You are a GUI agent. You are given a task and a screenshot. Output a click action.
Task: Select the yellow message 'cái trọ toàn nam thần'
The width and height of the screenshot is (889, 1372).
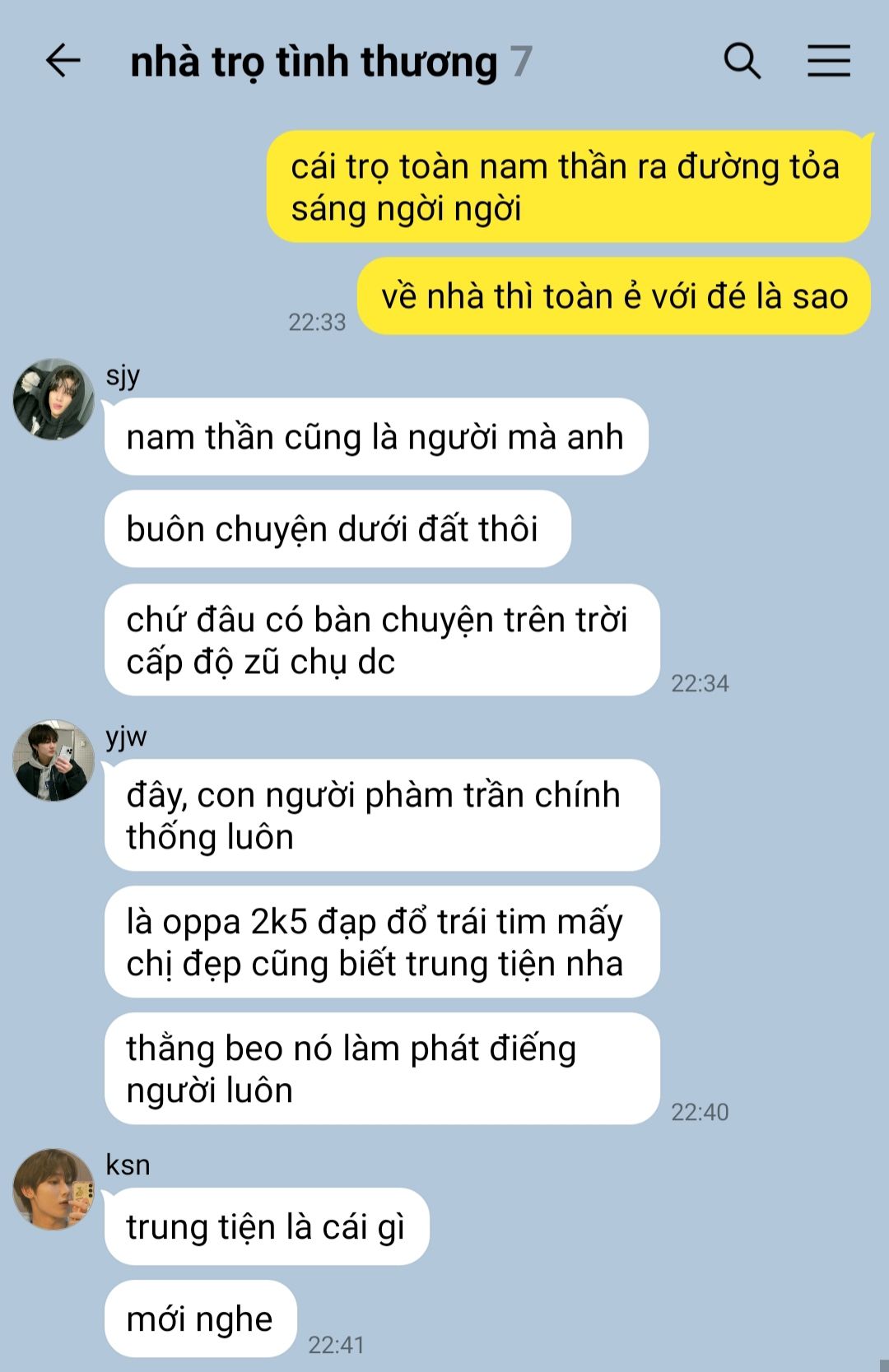click(568, 187)
